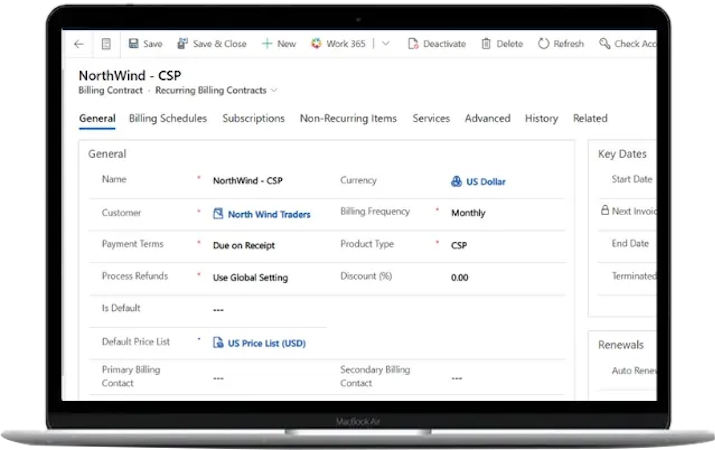The width and height of the screenshot is (715, 450).
Task: Click the Save disk icon
Action: coord(133,43)
